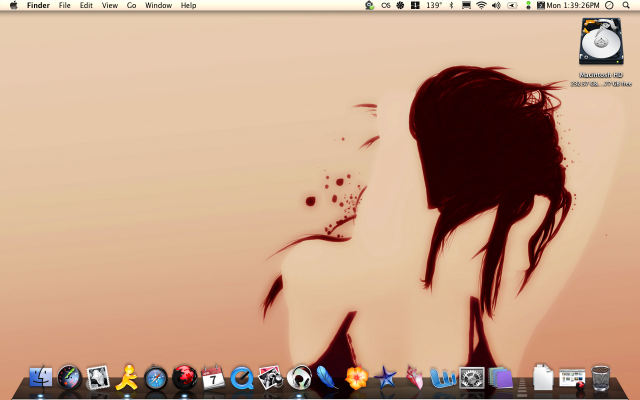Image resolution: width=640 pixels, height=400 pixels.
Task: Open the pink crystal shard app
Action: click(x=414, y=377)
